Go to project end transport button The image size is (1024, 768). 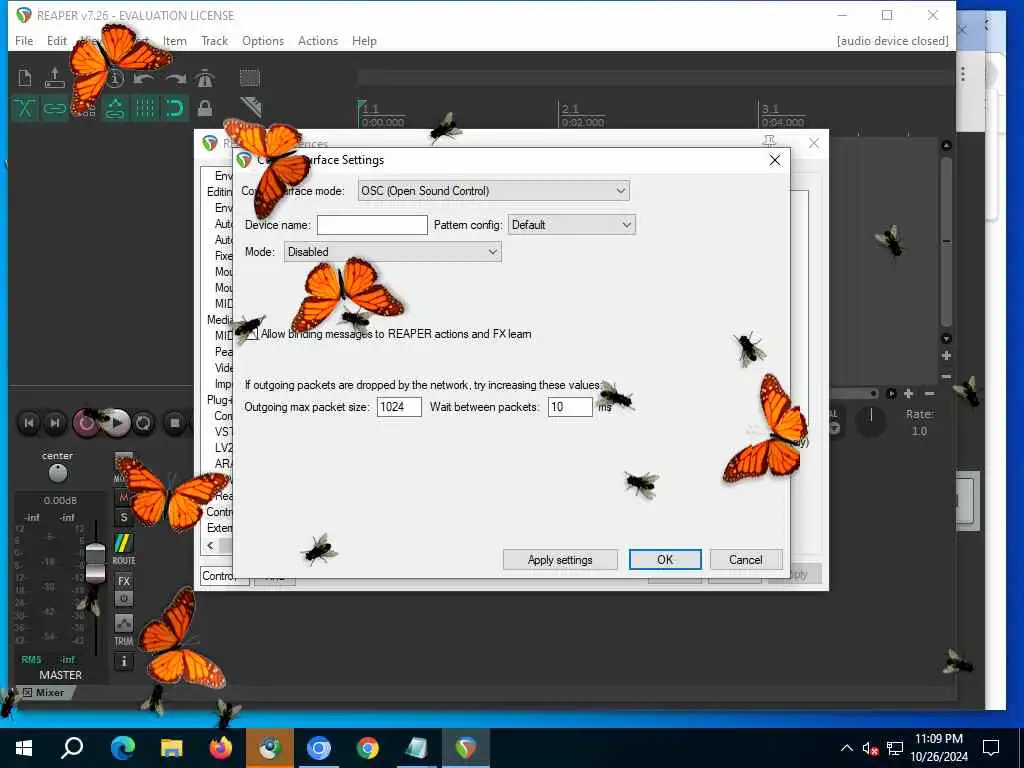(55, 423)
